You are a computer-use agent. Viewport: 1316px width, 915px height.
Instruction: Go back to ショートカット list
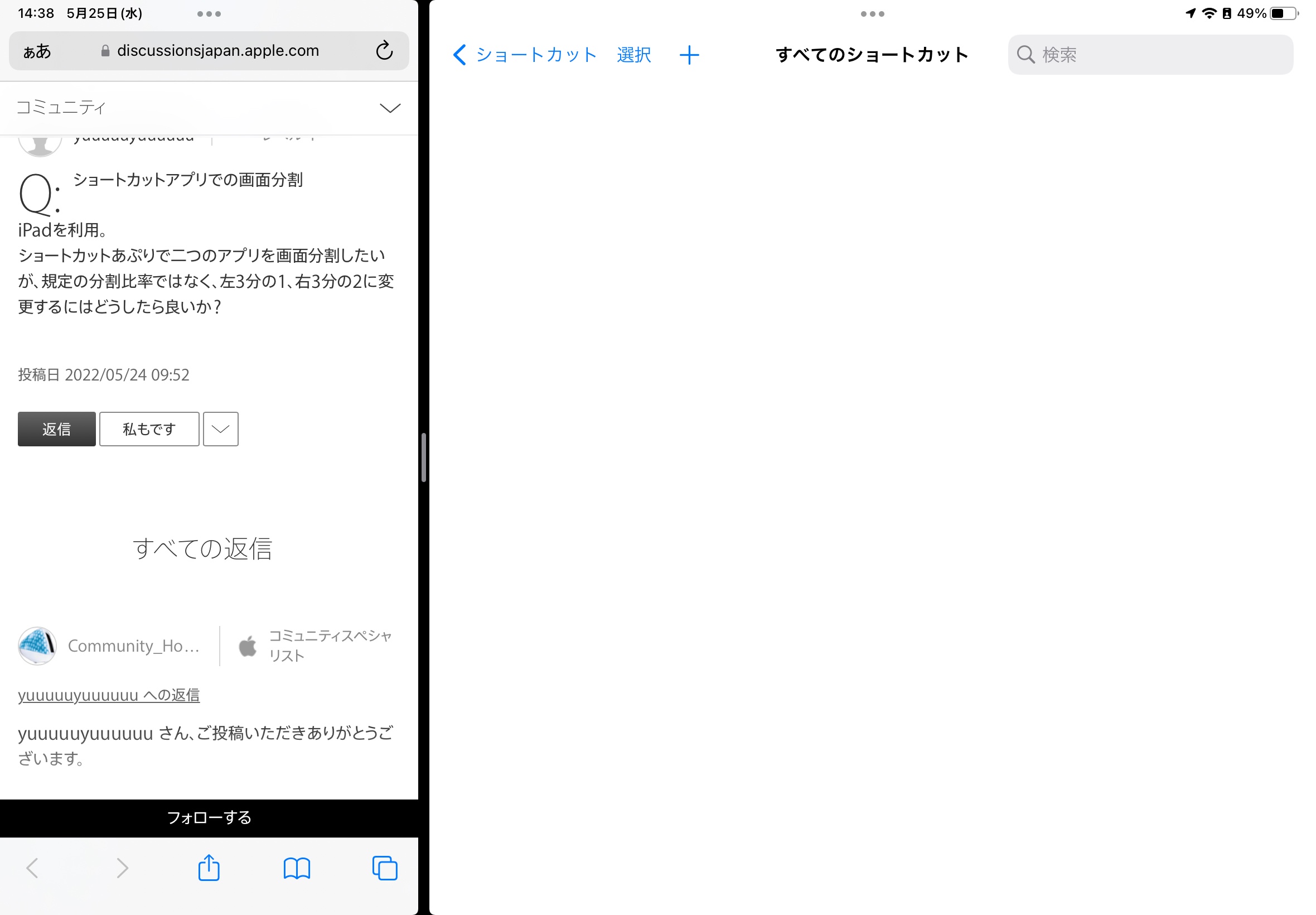[x=524, y=55]
